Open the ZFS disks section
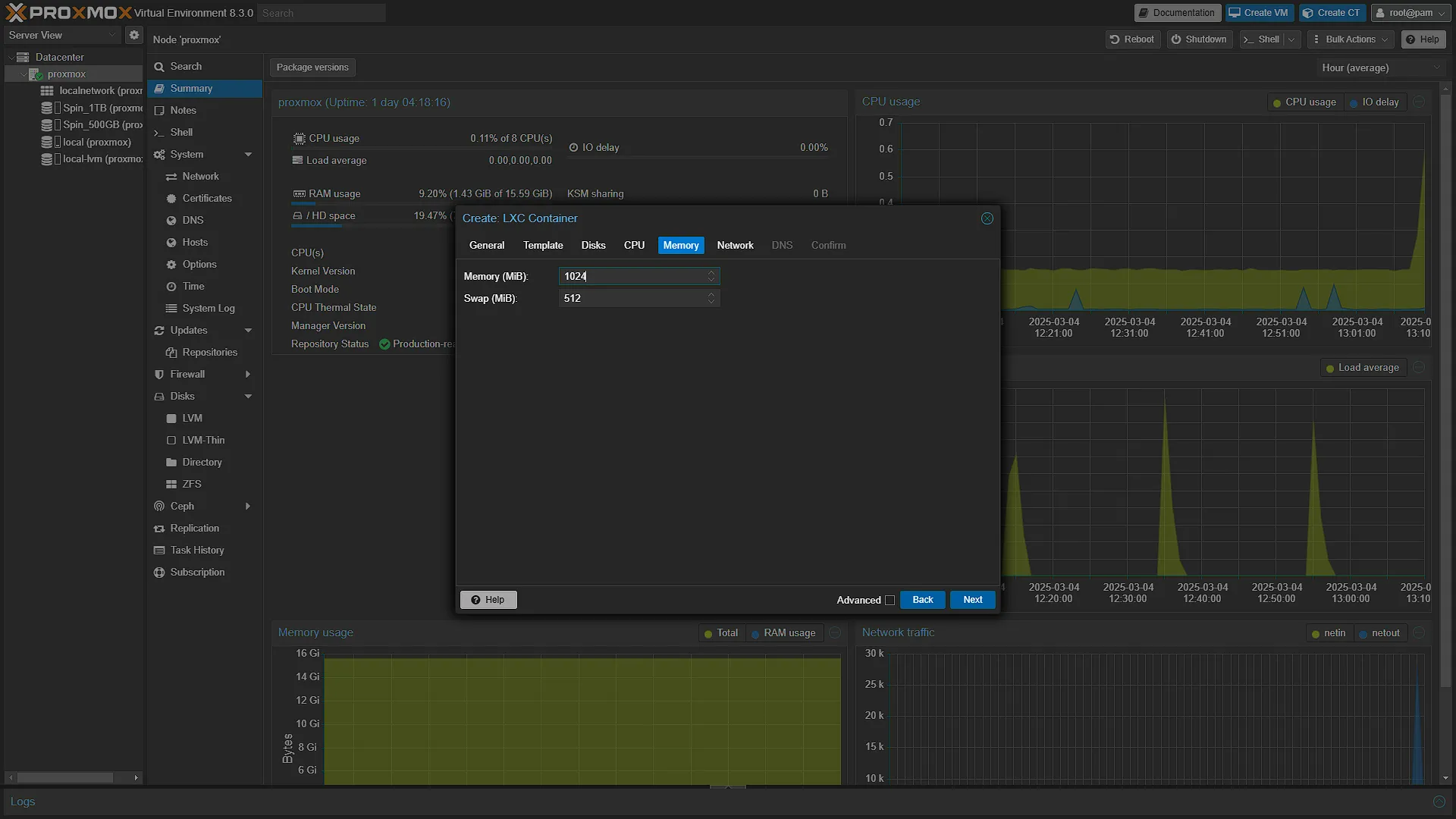 [191, 484]
